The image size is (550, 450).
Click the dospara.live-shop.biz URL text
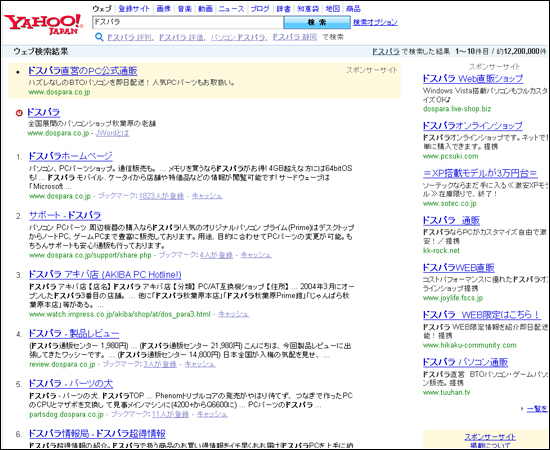457,109
